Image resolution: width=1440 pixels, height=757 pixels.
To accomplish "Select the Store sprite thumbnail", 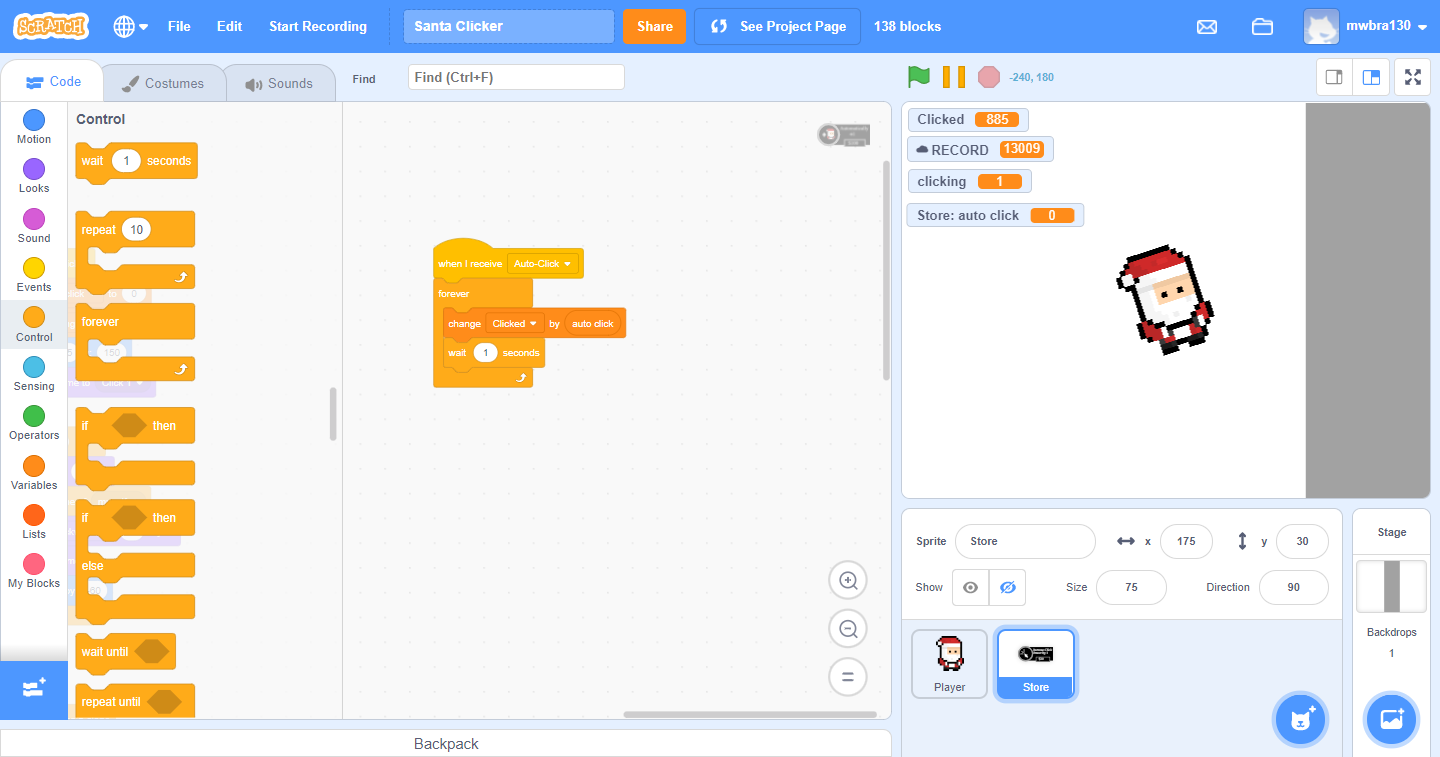I will (1036, 663).
